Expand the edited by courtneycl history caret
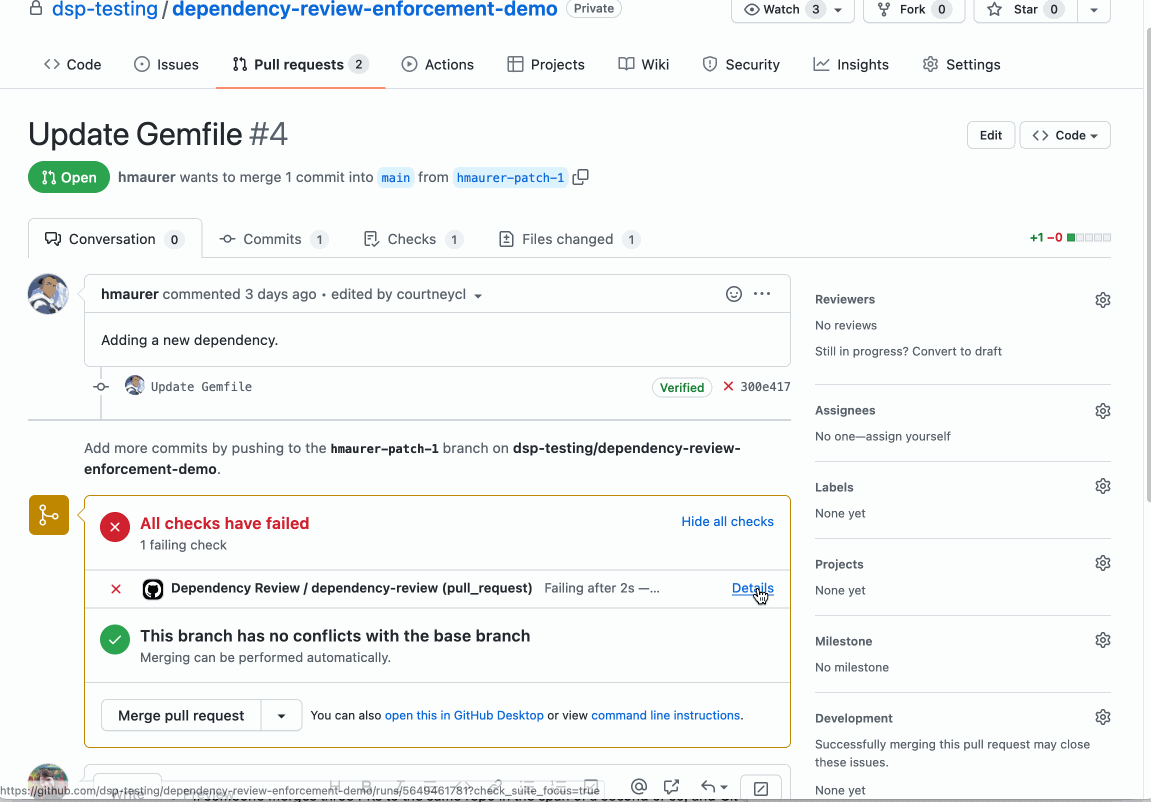This screenshot has width=1151, height=802. (478, 295)
